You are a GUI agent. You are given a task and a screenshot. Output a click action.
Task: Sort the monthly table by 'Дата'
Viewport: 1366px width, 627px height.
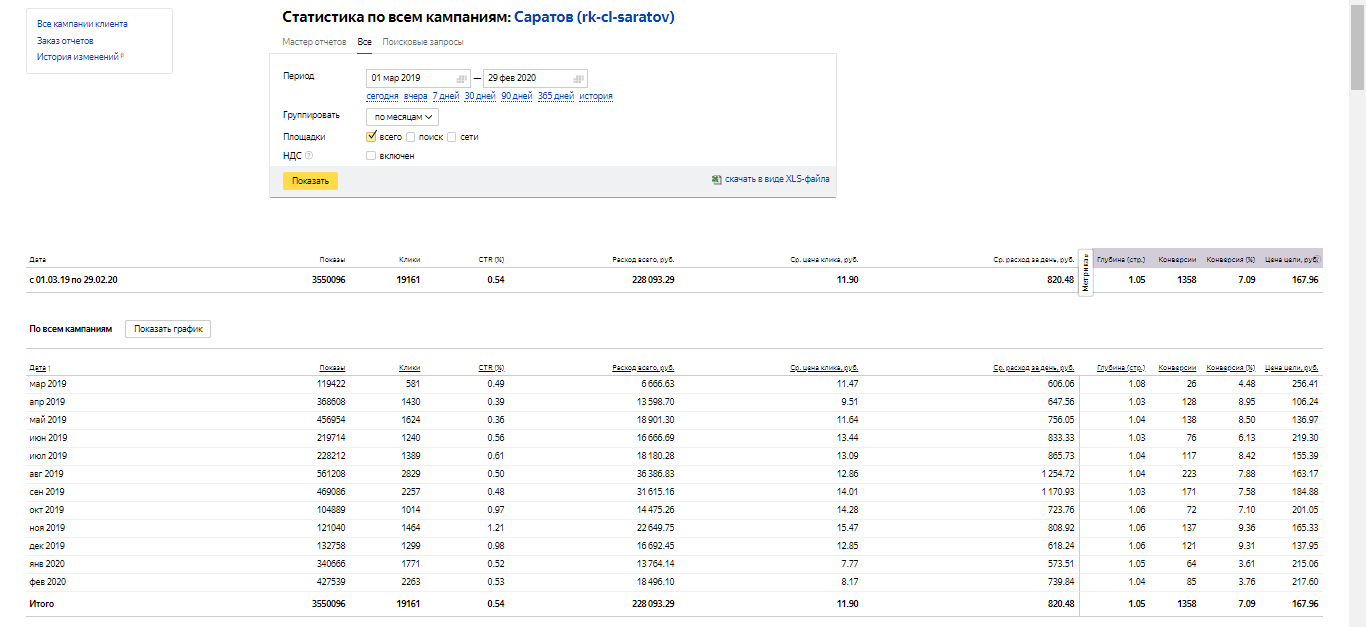(39, 368)
